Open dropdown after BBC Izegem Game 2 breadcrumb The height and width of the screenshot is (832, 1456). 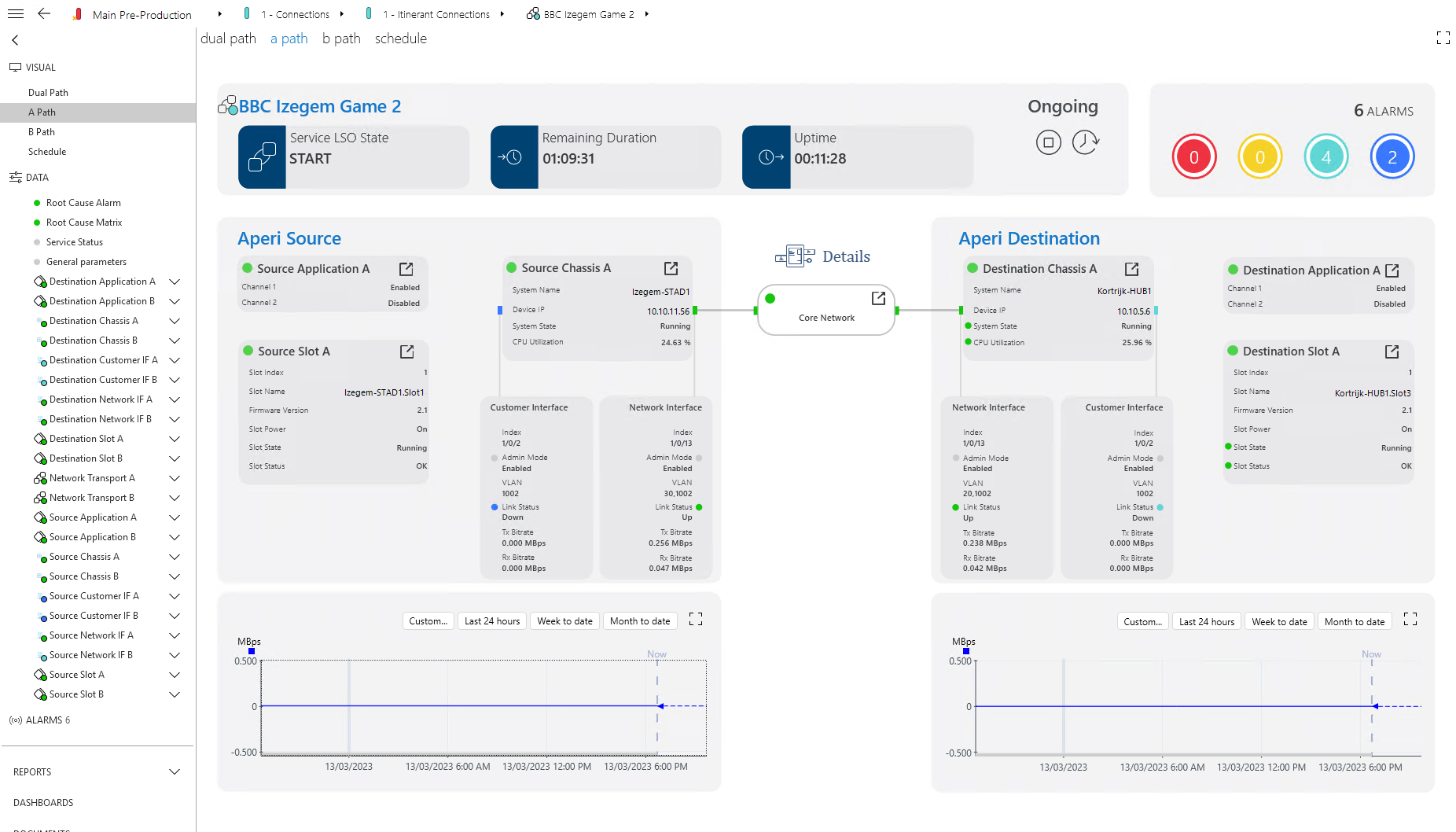646,14
